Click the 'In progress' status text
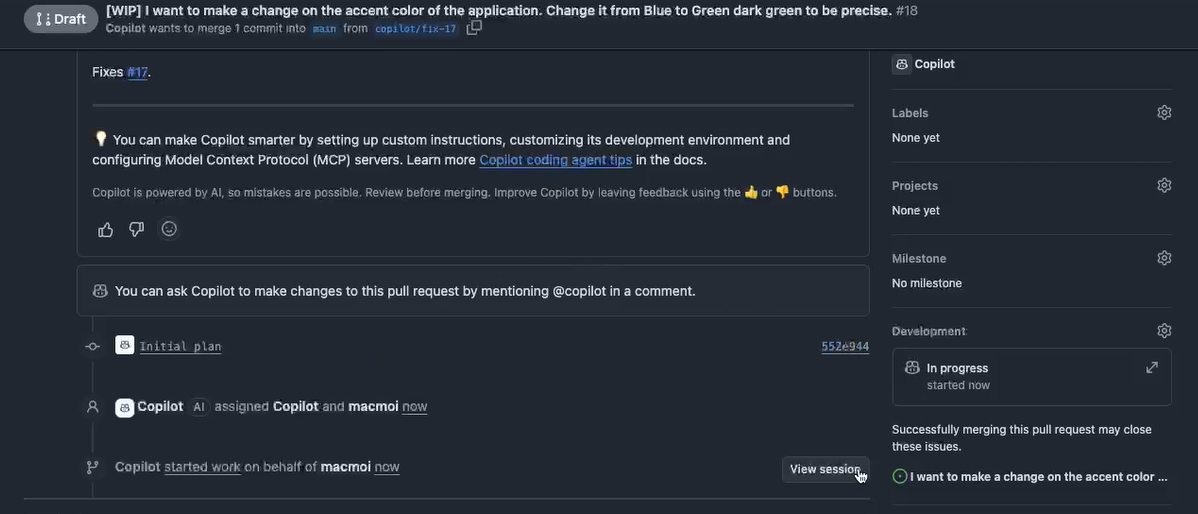The height and width of the screenshot is (514, 1198). point(957,368)
